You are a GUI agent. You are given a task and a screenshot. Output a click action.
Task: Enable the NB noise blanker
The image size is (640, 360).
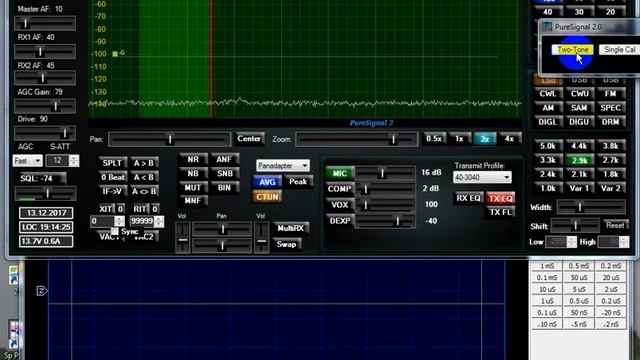[x=193, y=173]
